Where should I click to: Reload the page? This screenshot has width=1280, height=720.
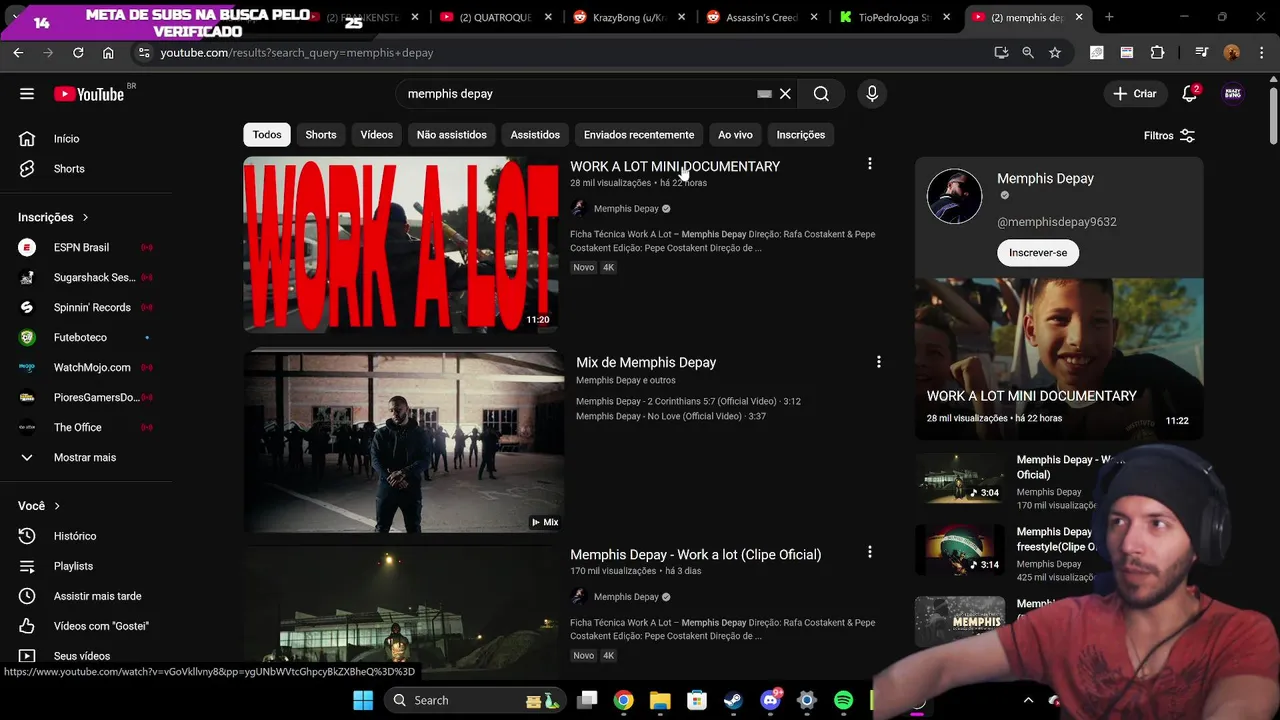[78, 53]
